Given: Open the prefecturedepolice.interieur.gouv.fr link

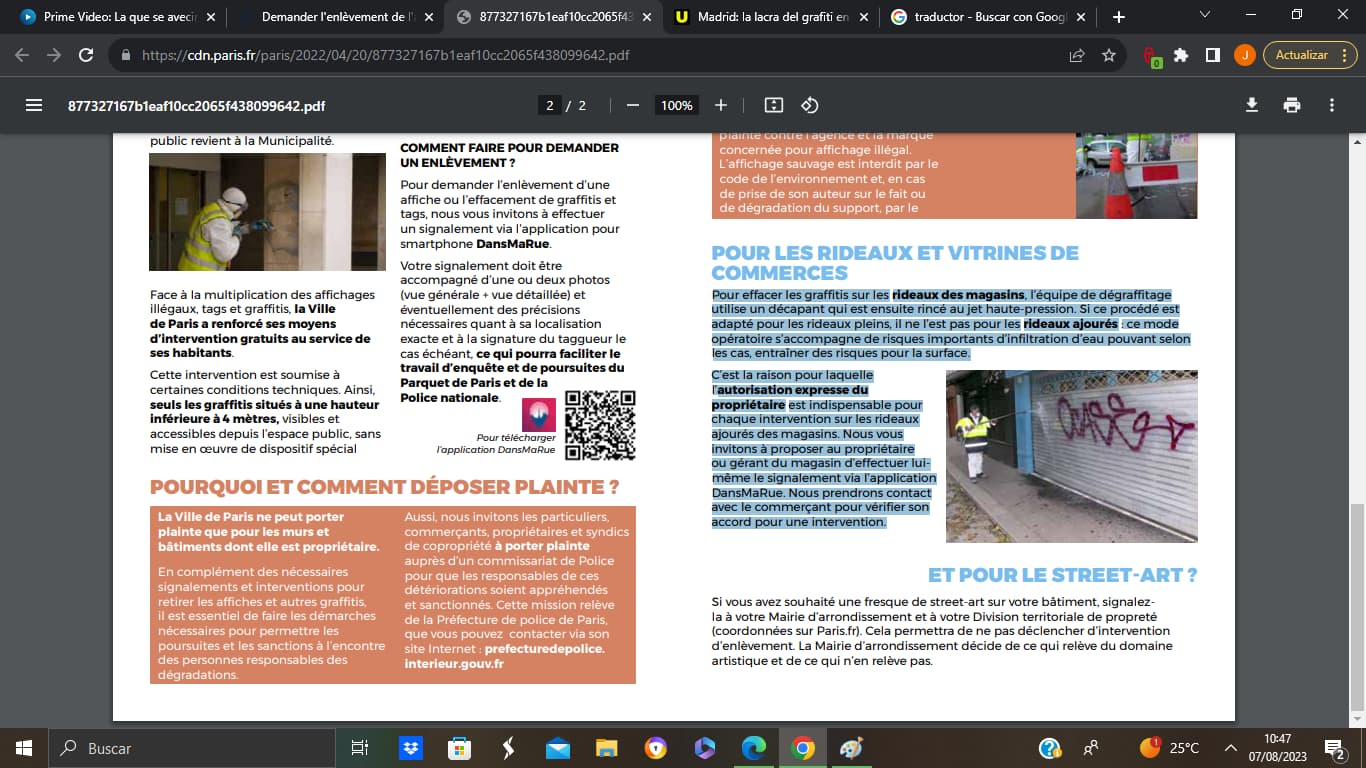Looking at the screenshot, I should pyautogui.click(x=504, y=656).
